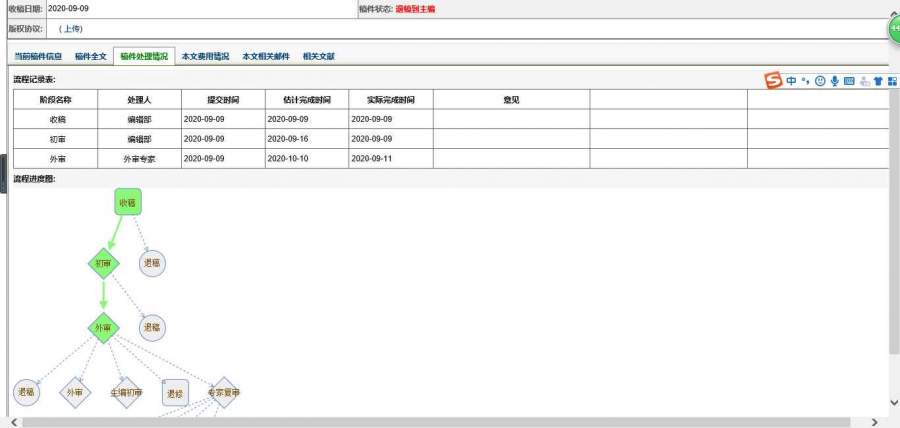Click the 外审 stage cell in table
900x428 pixels.
pyautogui.click(x=56, y=158)
